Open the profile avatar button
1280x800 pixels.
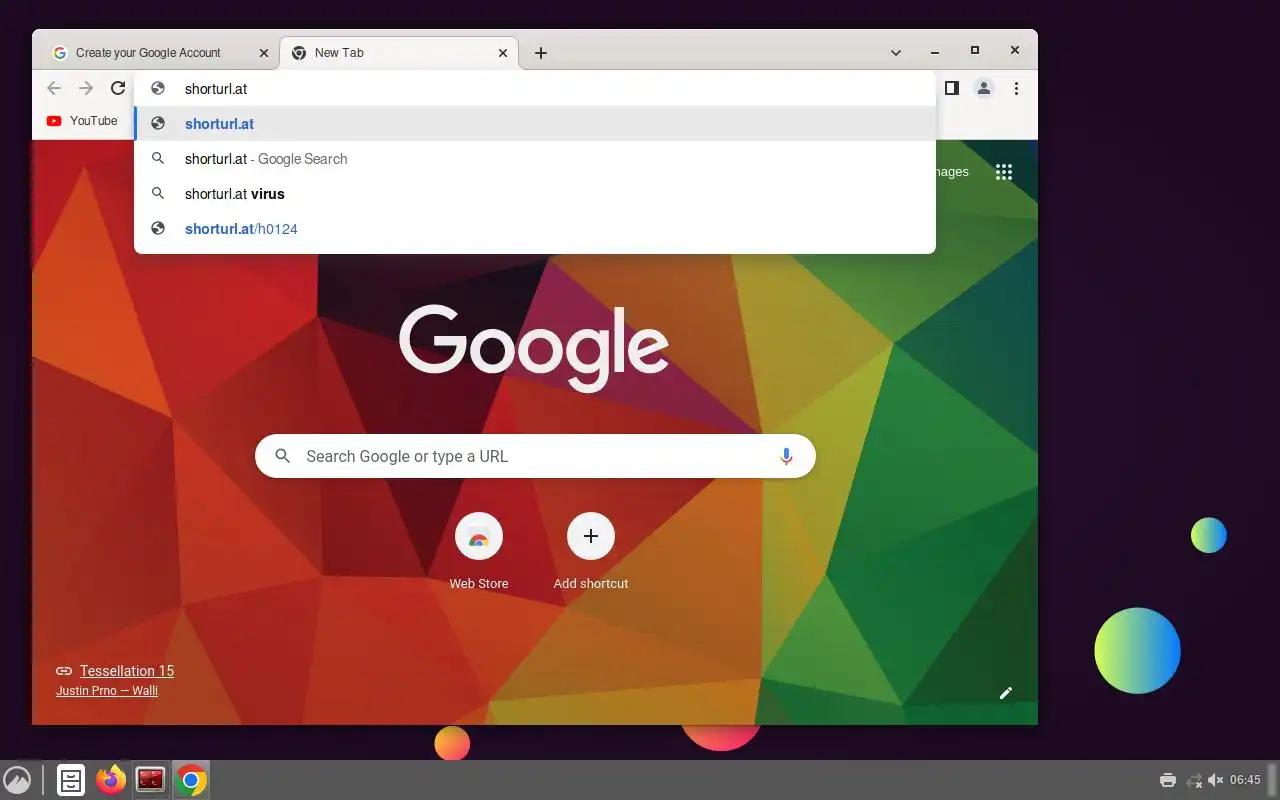984,88
